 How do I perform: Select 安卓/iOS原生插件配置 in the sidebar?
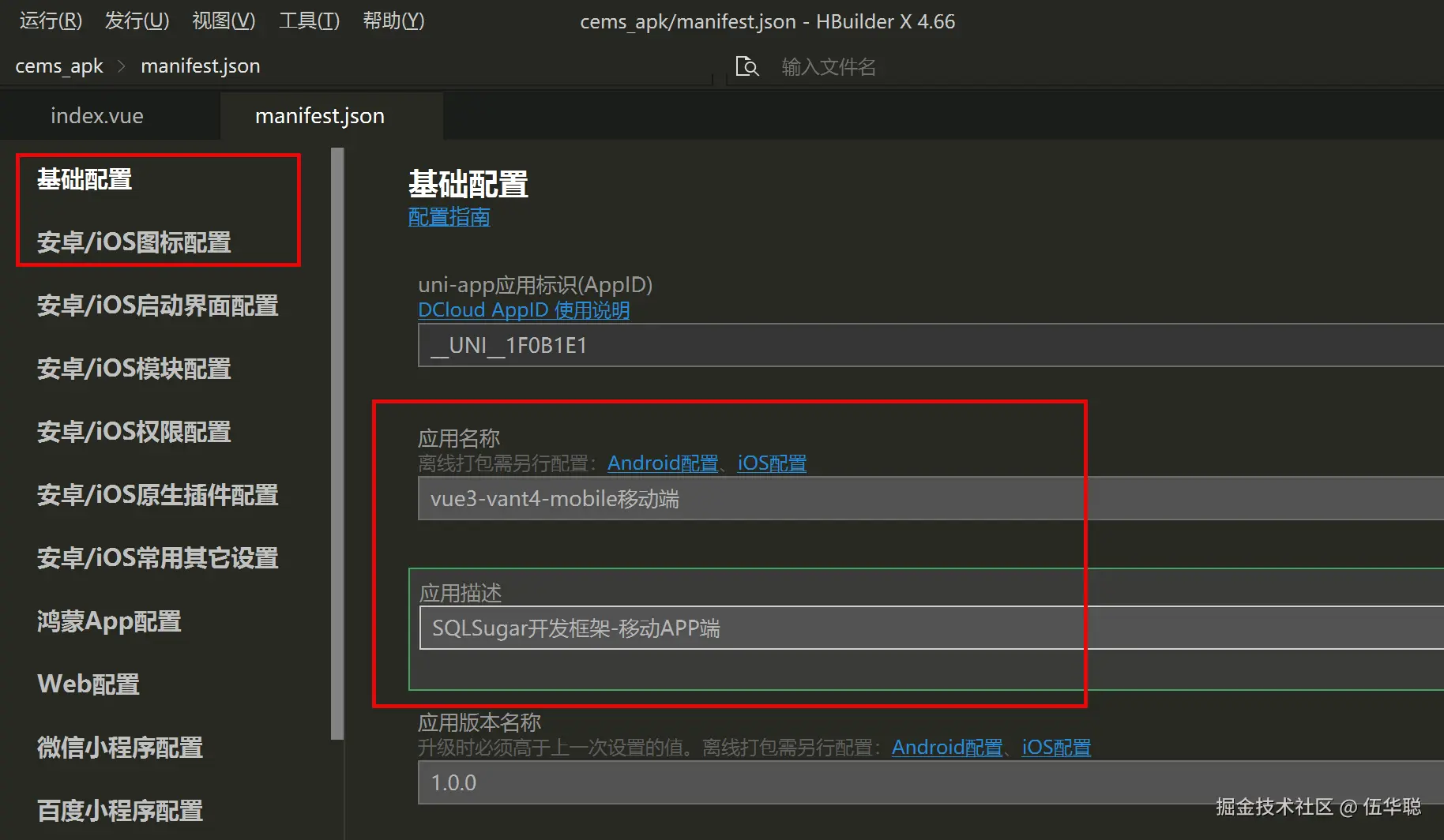click(158, 495)
